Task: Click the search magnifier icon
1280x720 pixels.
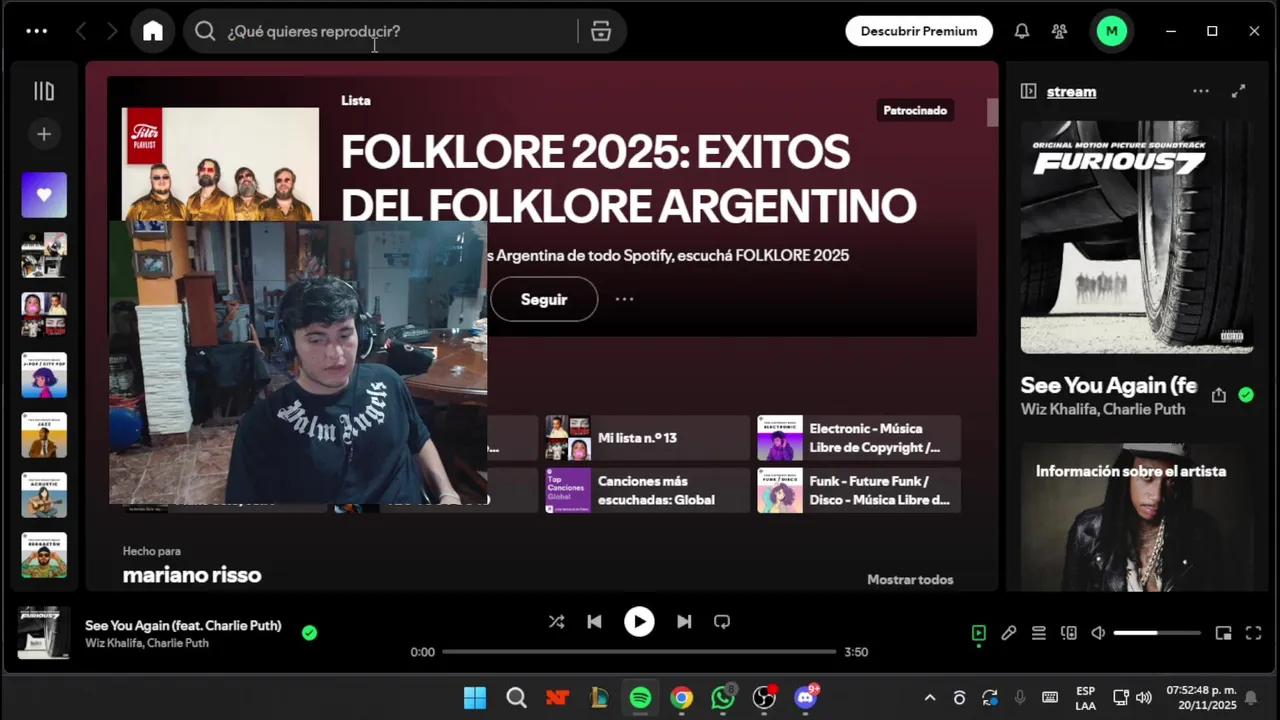Action: [x=205, y=31]
